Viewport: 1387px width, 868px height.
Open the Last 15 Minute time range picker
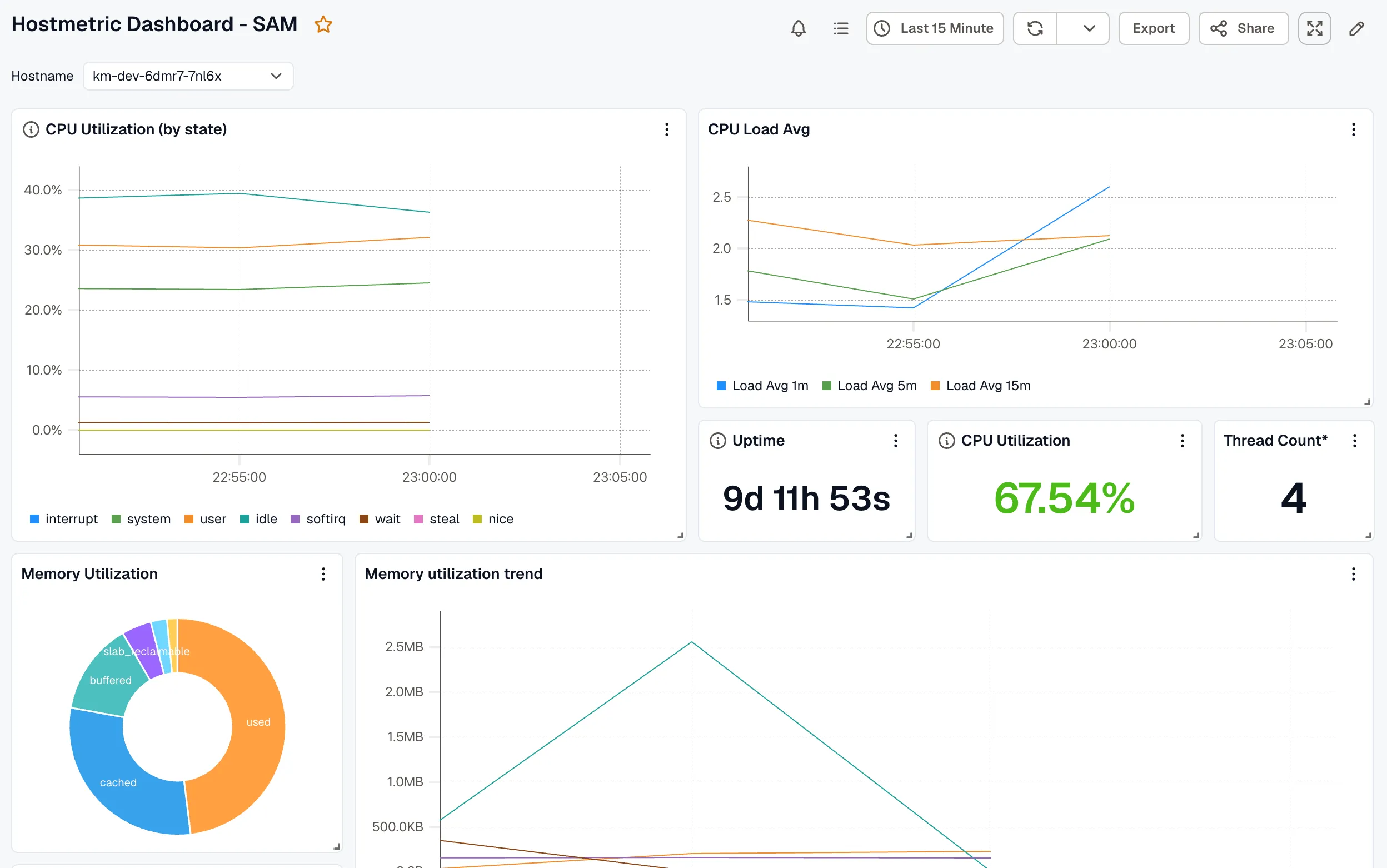(x=935, y=28)
